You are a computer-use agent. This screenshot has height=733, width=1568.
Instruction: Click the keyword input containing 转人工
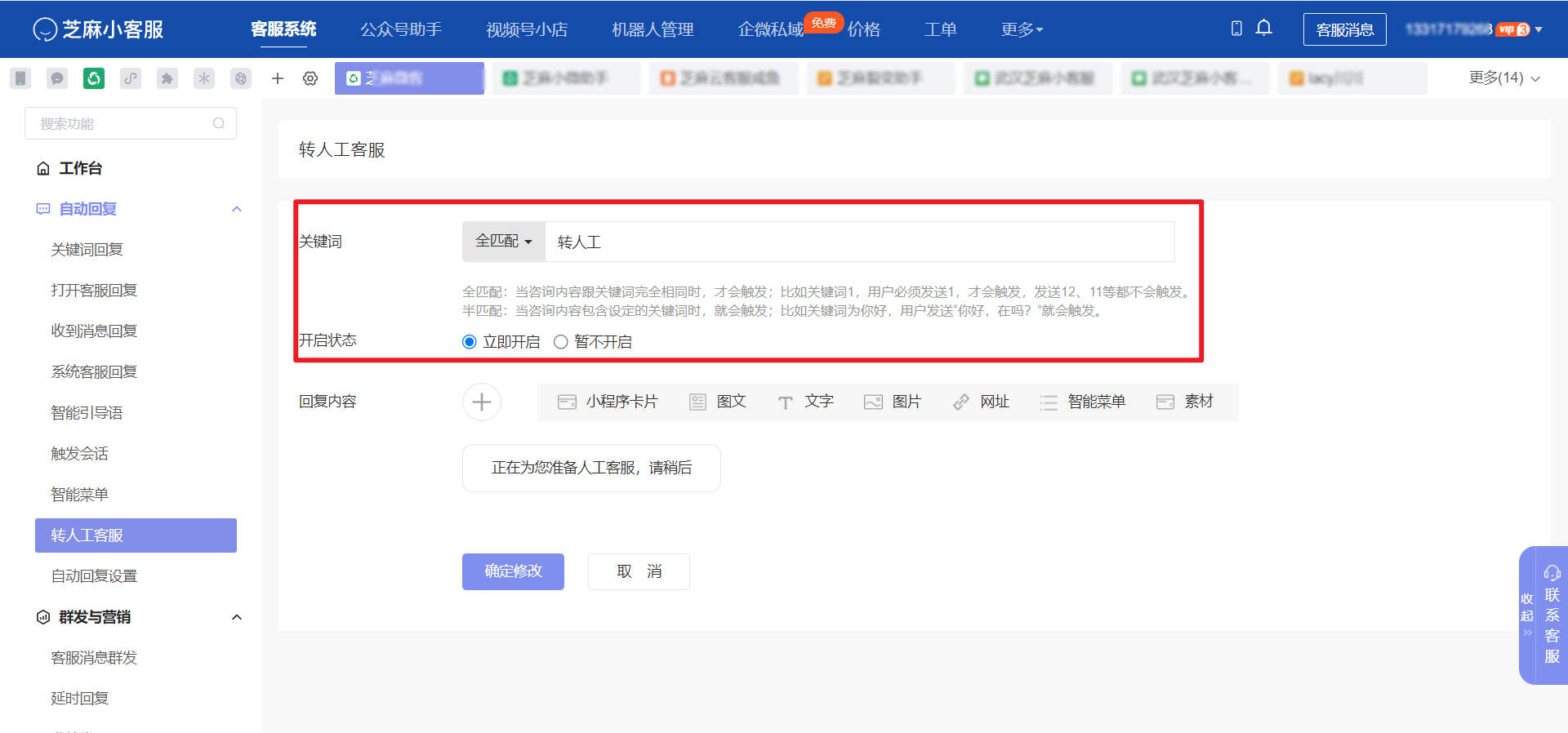point(859,242)
